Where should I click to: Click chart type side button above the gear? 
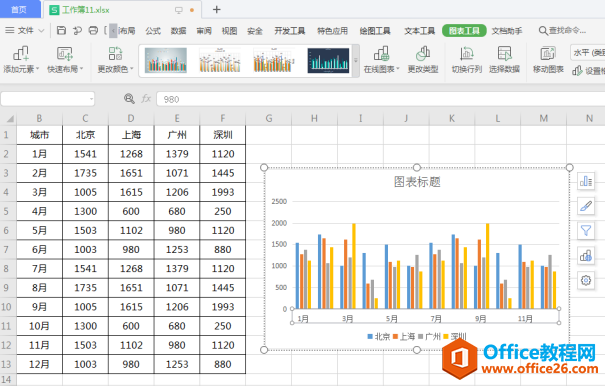[x=586, y=256]
